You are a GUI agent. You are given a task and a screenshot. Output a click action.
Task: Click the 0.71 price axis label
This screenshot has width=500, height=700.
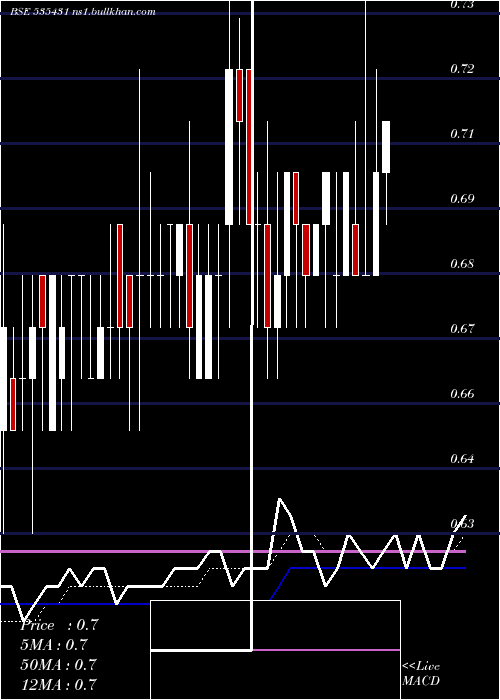tap(462, 133)
